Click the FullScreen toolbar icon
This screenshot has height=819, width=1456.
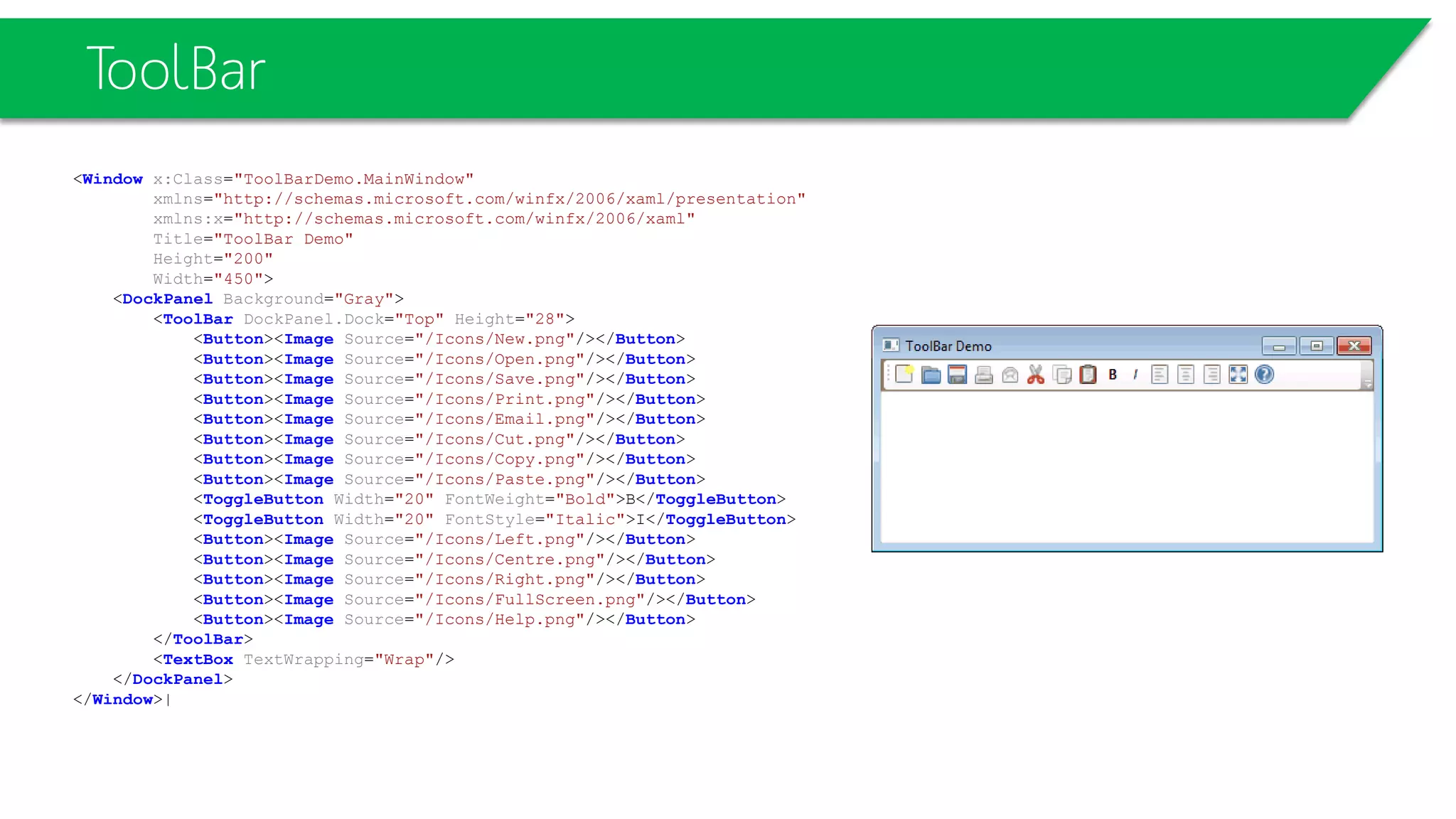coord(1238,375)
